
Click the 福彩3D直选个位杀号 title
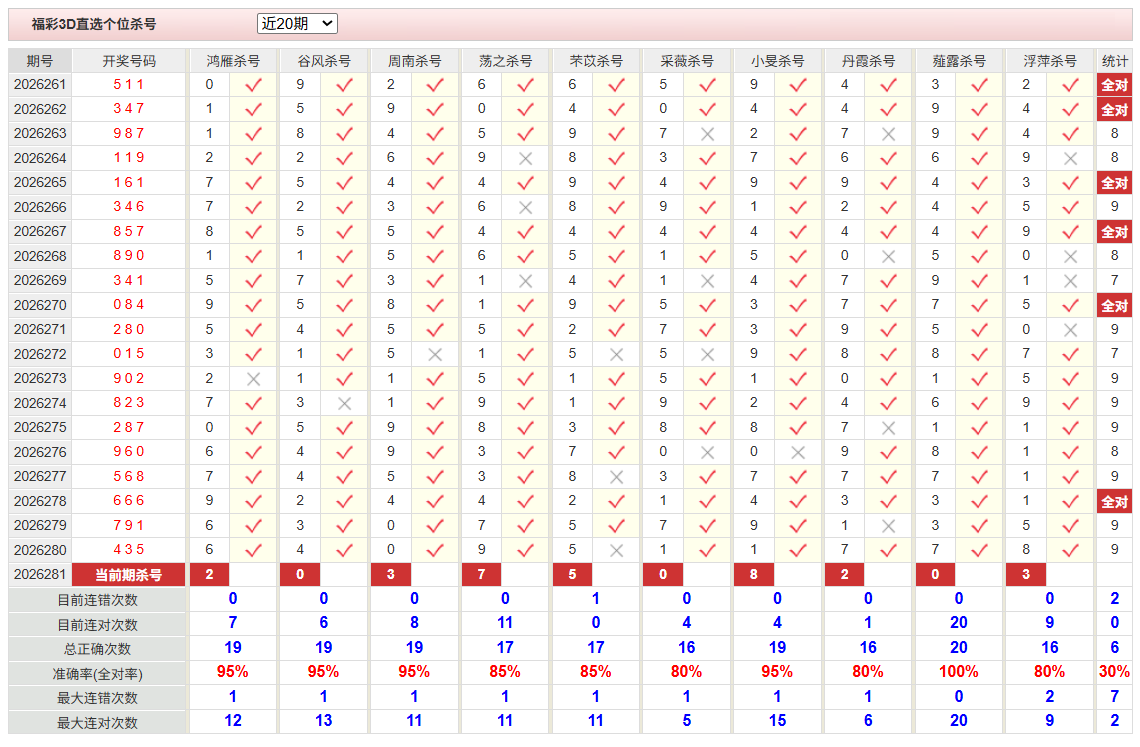(94, 24)
